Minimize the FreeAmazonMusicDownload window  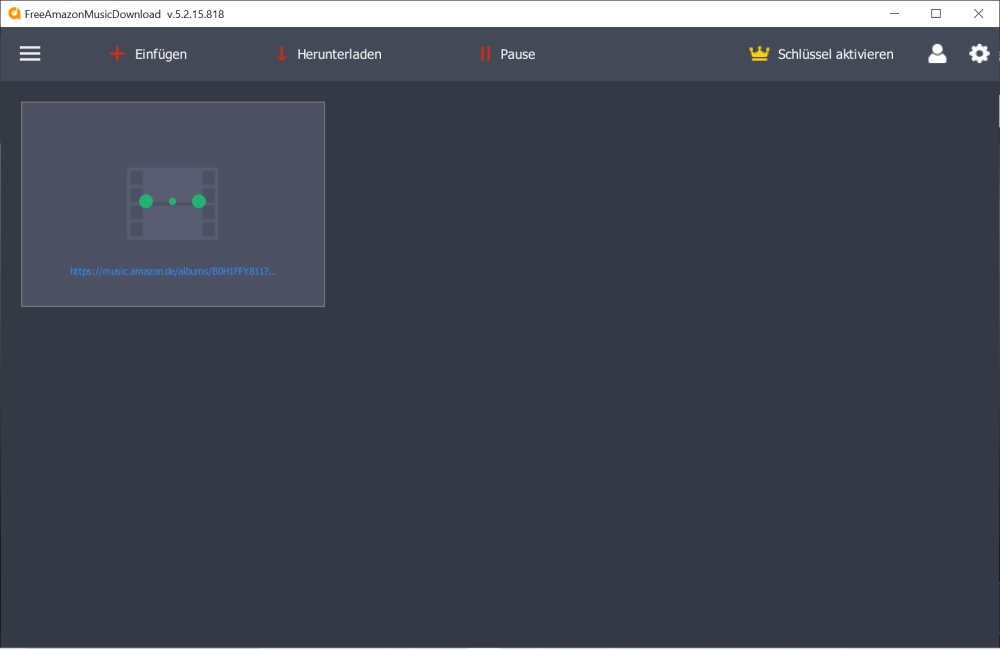[894, 13]
